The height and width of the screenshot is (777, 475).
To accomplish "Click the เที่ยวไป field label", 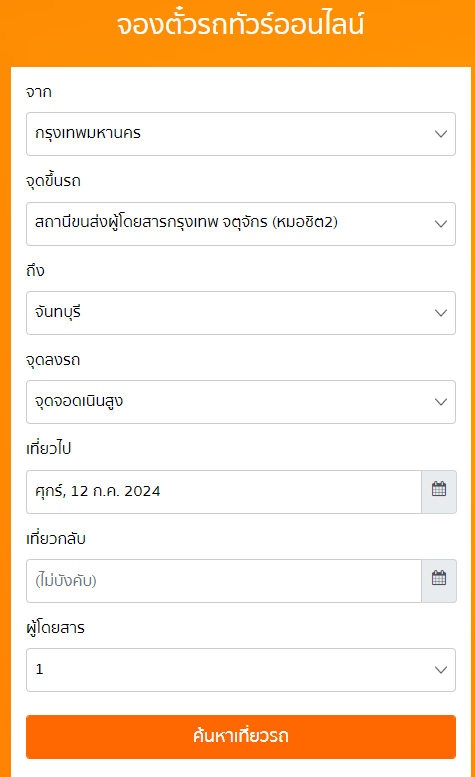I will point(49,448).
